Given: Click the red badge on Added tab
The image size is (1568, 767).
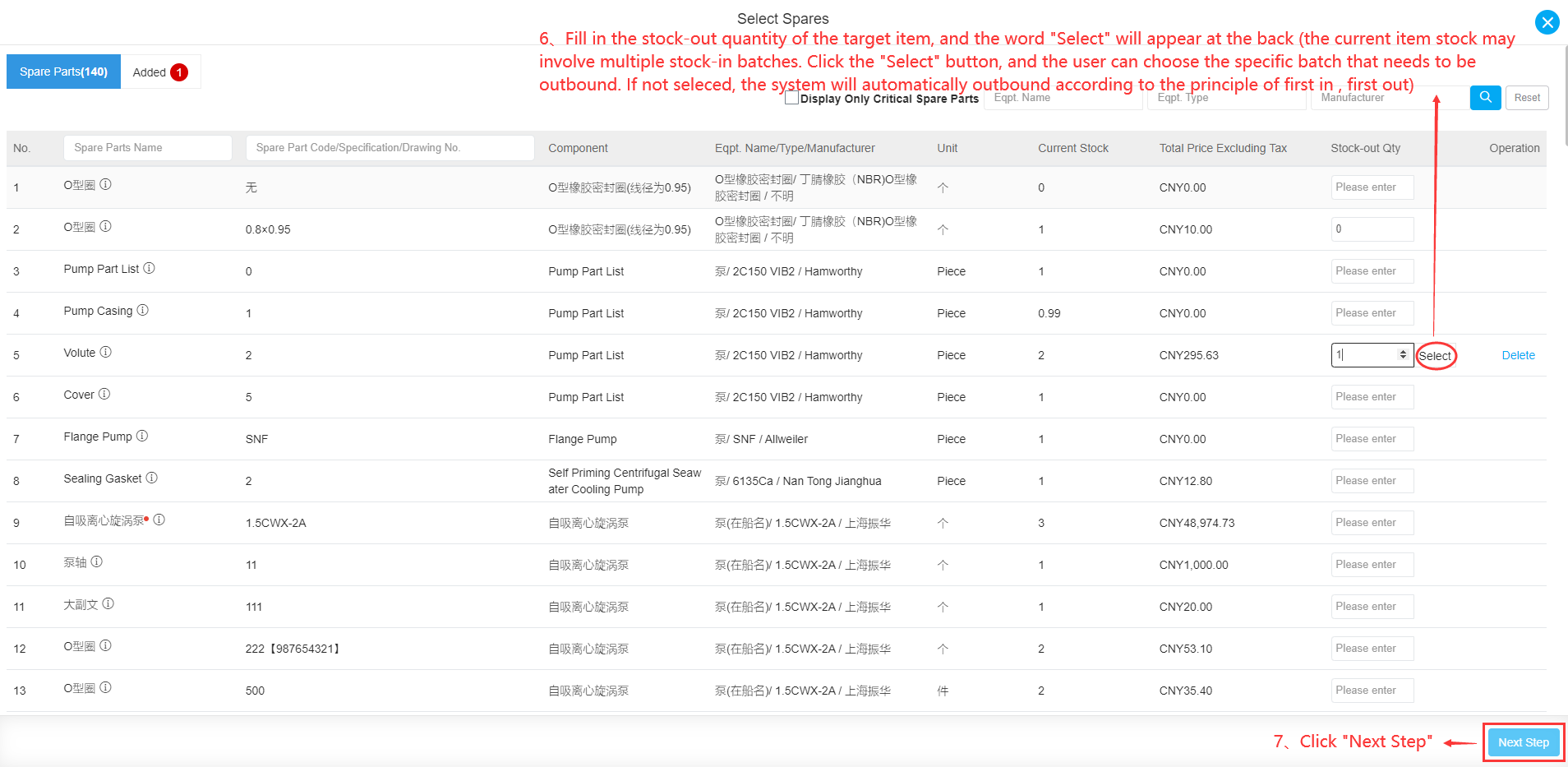Looking at the screenshot, I should 179,72.
